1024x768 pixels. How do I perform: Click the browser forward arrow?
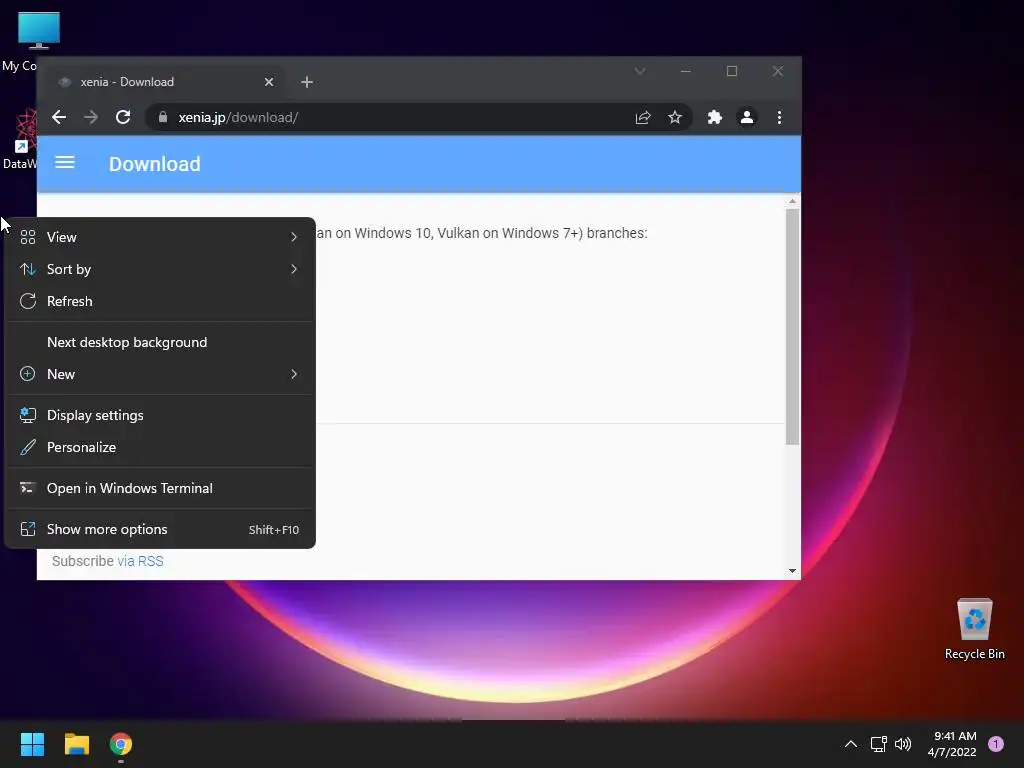tap(91, 118)
